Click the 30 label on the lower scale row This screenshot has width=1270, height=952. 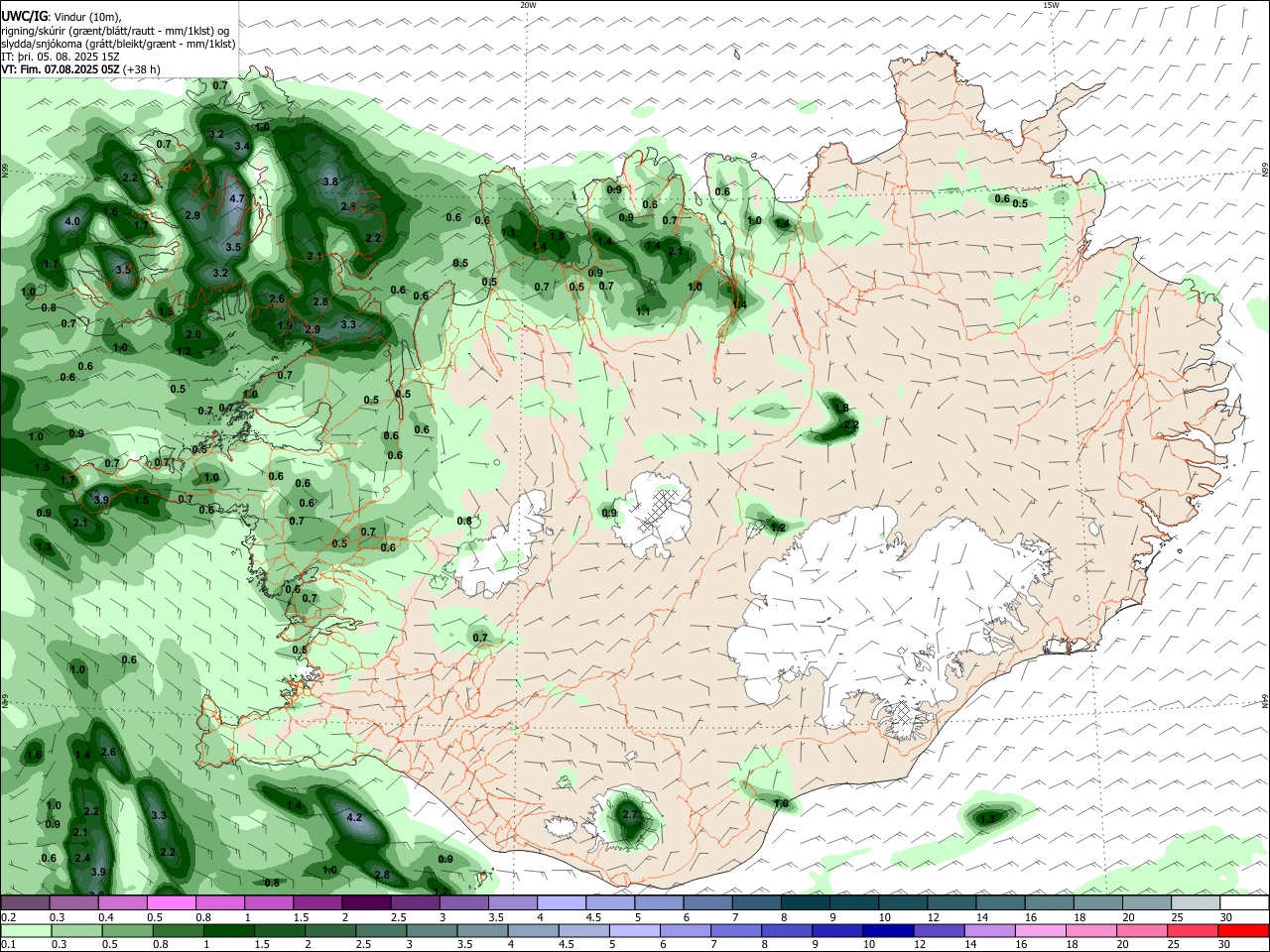(1226, 945)
